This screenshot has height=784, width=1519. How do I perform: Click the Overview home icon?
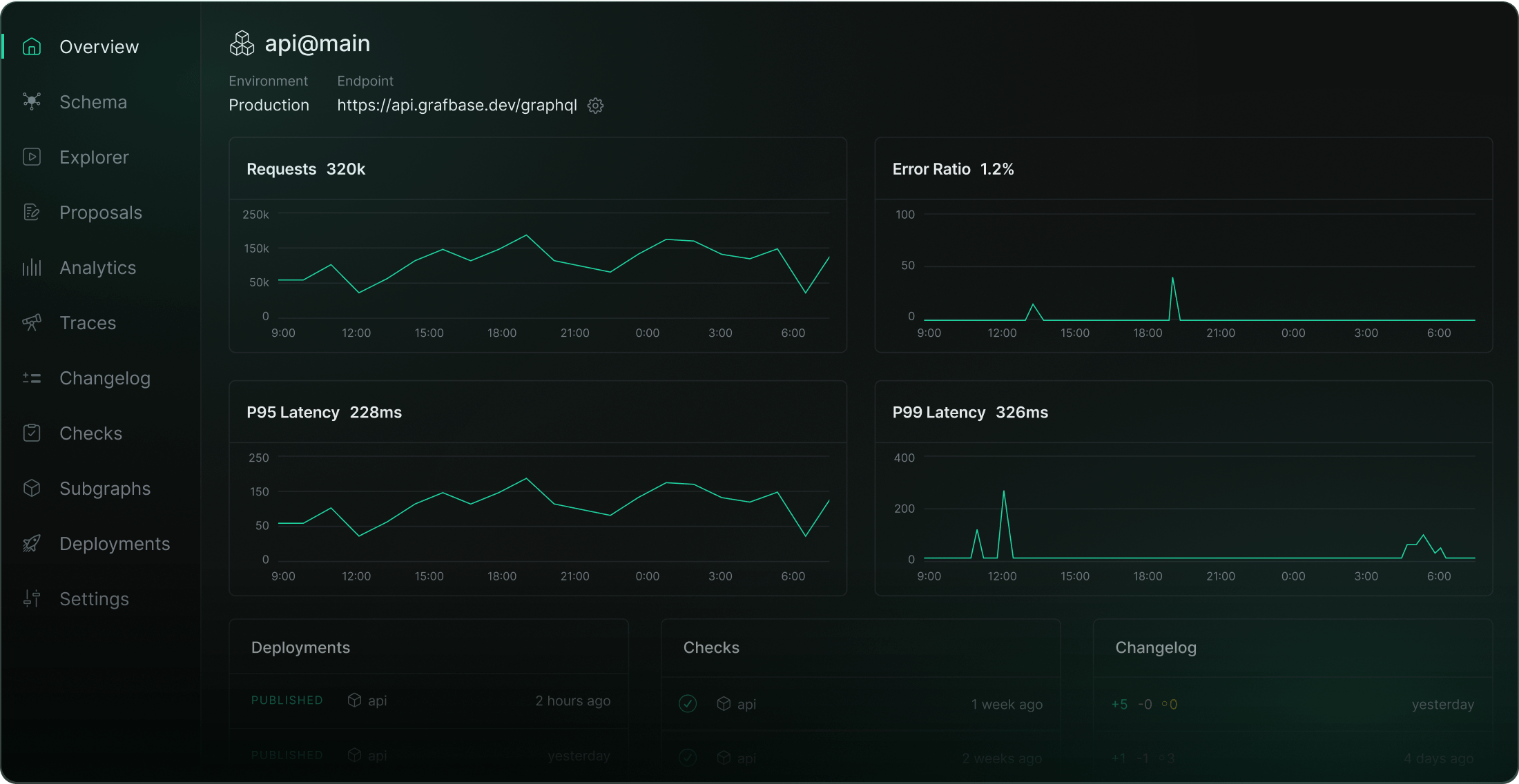pos(32,47)
